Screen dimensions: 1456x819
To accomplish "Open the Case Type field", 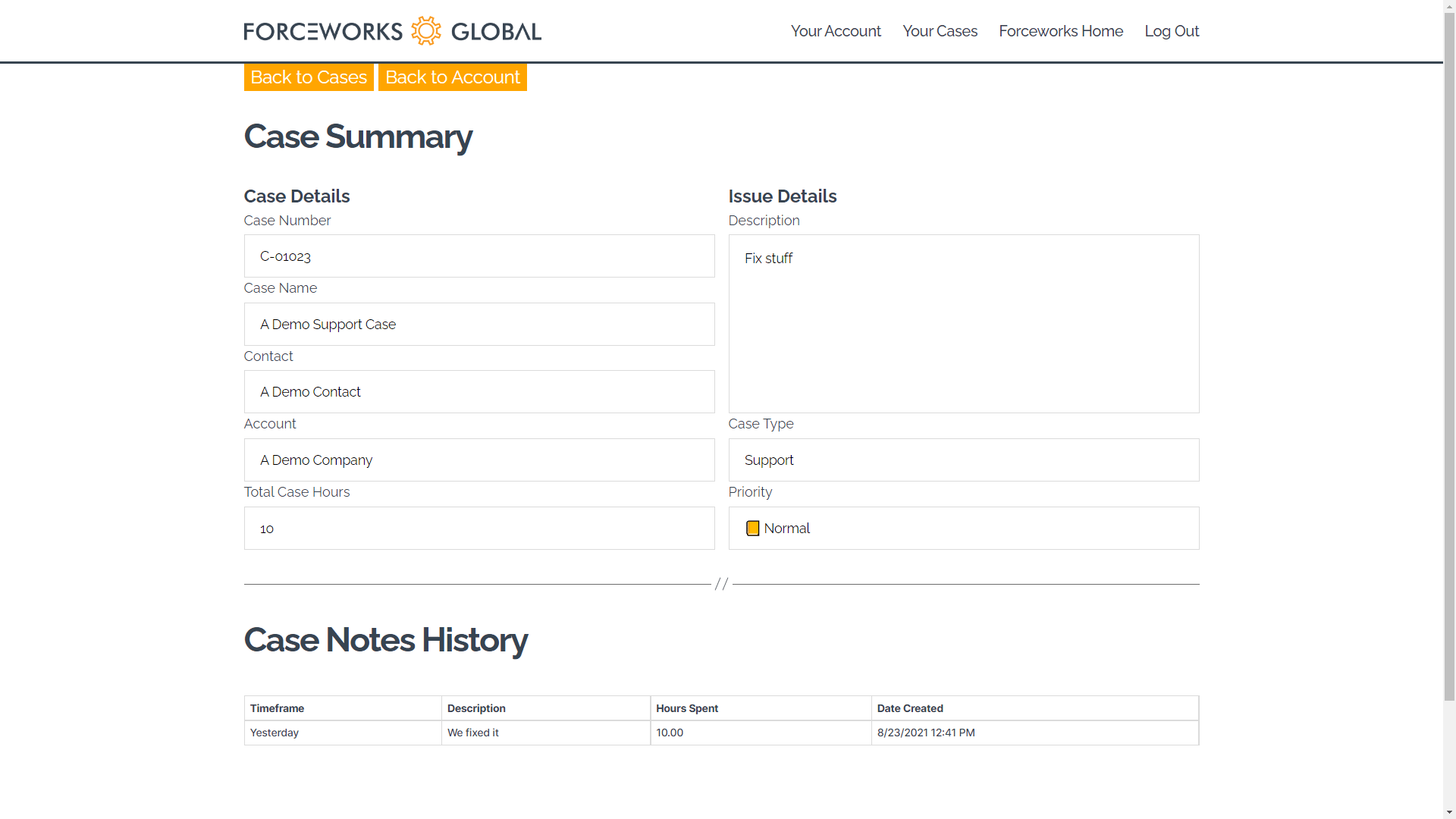I will click(963, 460).
